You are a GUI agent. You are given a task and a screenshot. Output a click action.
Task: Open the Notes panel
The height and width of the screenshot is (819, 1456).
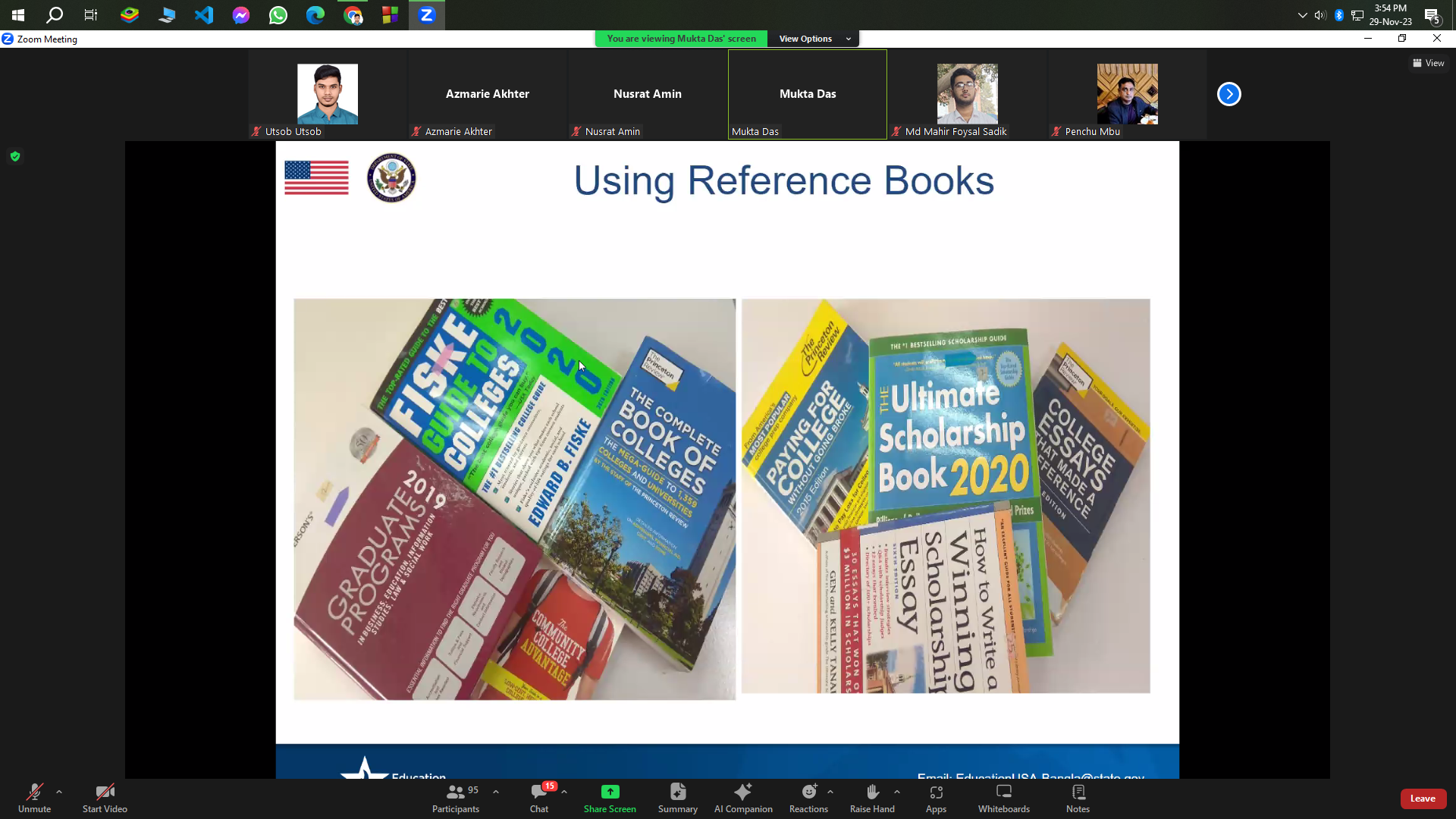1078,798
